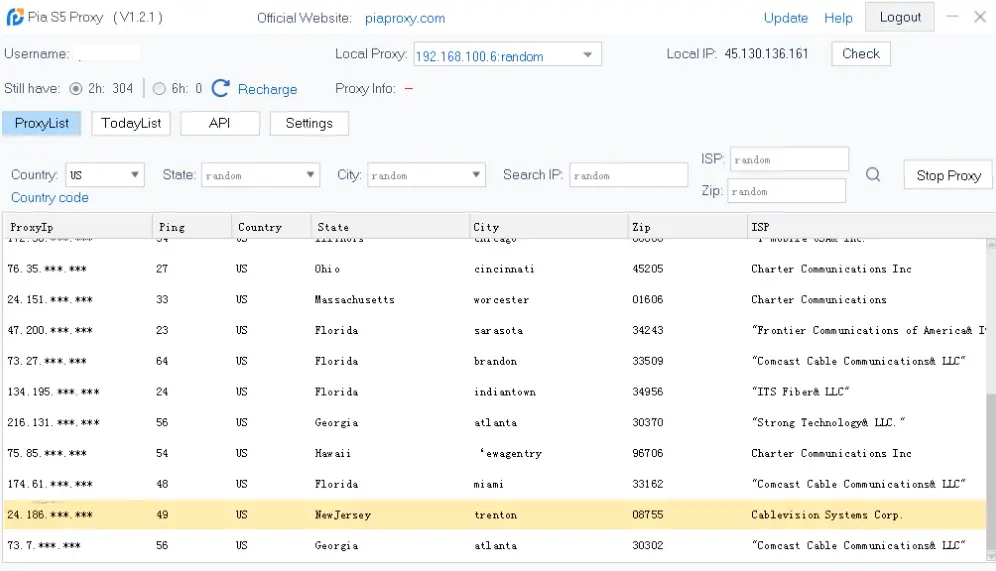Click the state cell 'Massachusetts'
Screen dimensions: 996x571
354,300
